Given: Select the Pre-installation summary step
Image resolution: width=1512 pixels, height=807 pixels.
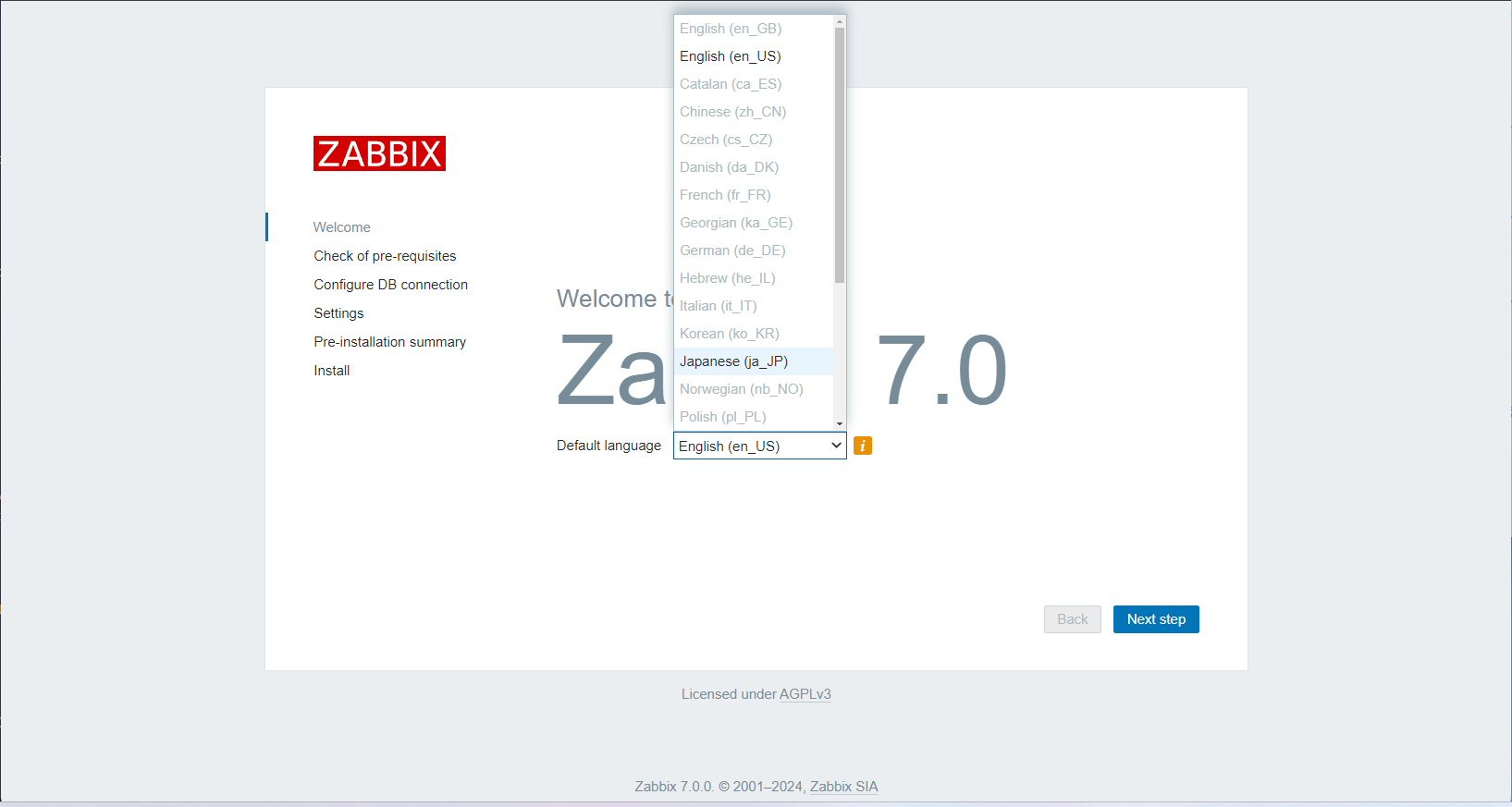Looking at the screenshot, I should click(x=389, y=342).
